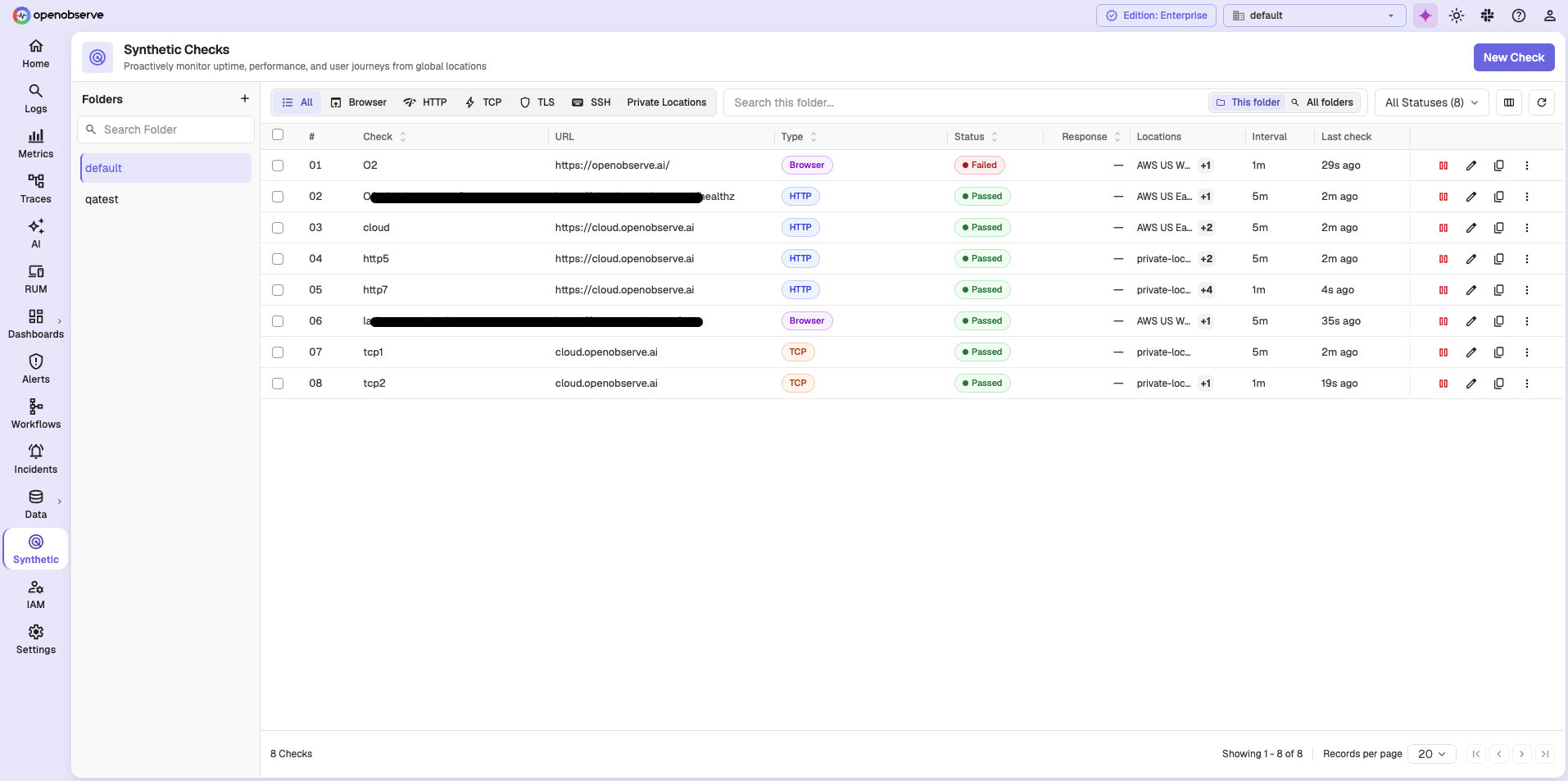Open the organization dropdown showing default

[1314, 16]
